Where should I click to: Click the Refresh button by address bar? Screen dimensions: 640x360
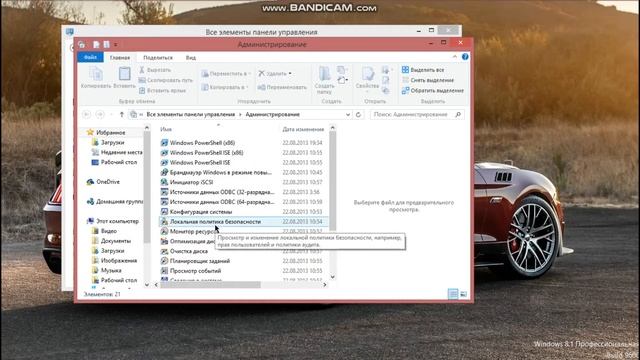click(358, 115)
